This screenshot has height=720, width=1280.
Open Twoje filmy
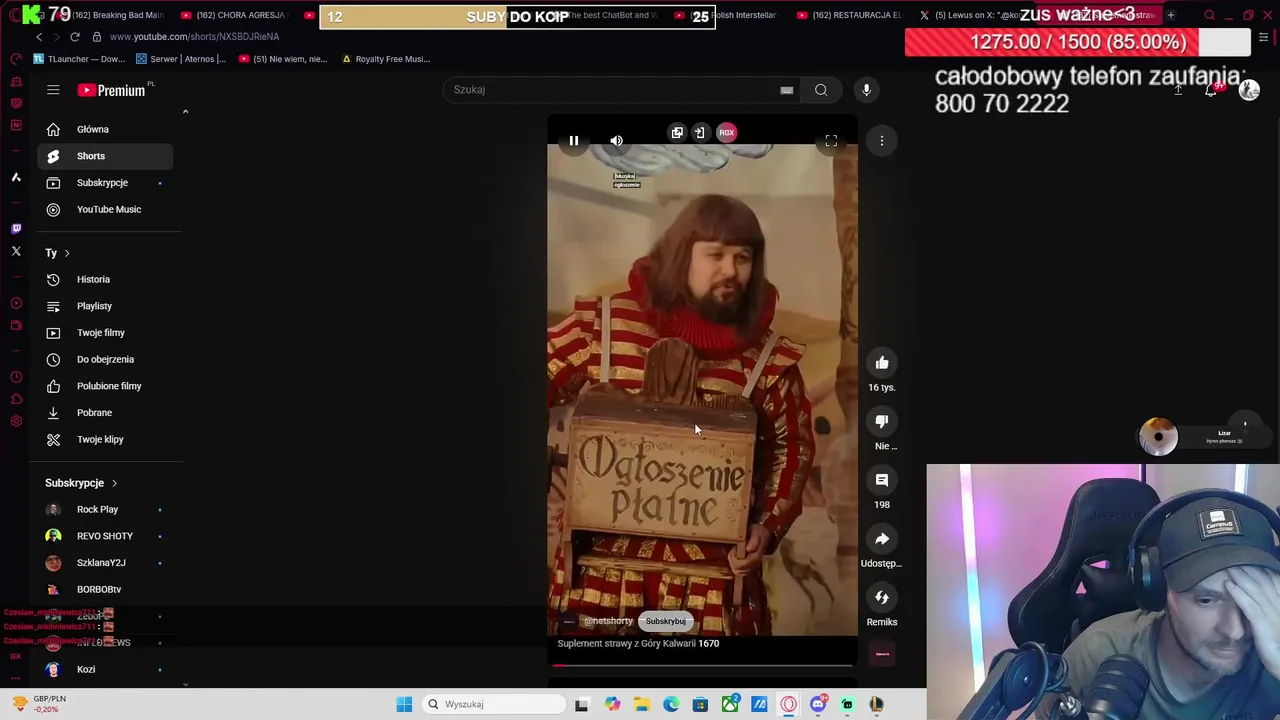pyautogui.click(x=105, y=333)
